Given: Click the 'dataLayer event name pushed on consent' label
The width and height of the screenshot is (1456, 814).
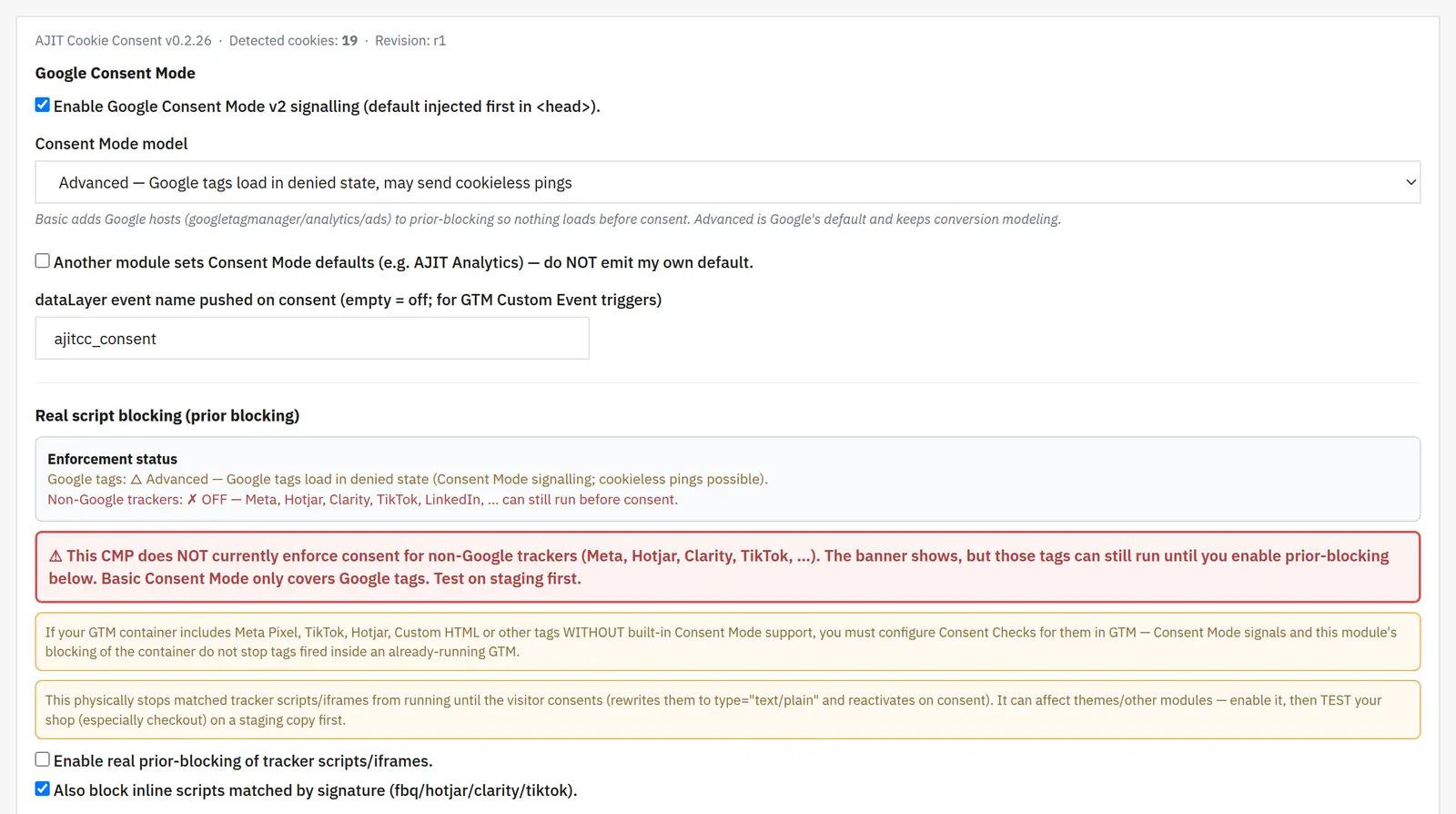Looking at the screenshot, I should [x=349, y=300].
